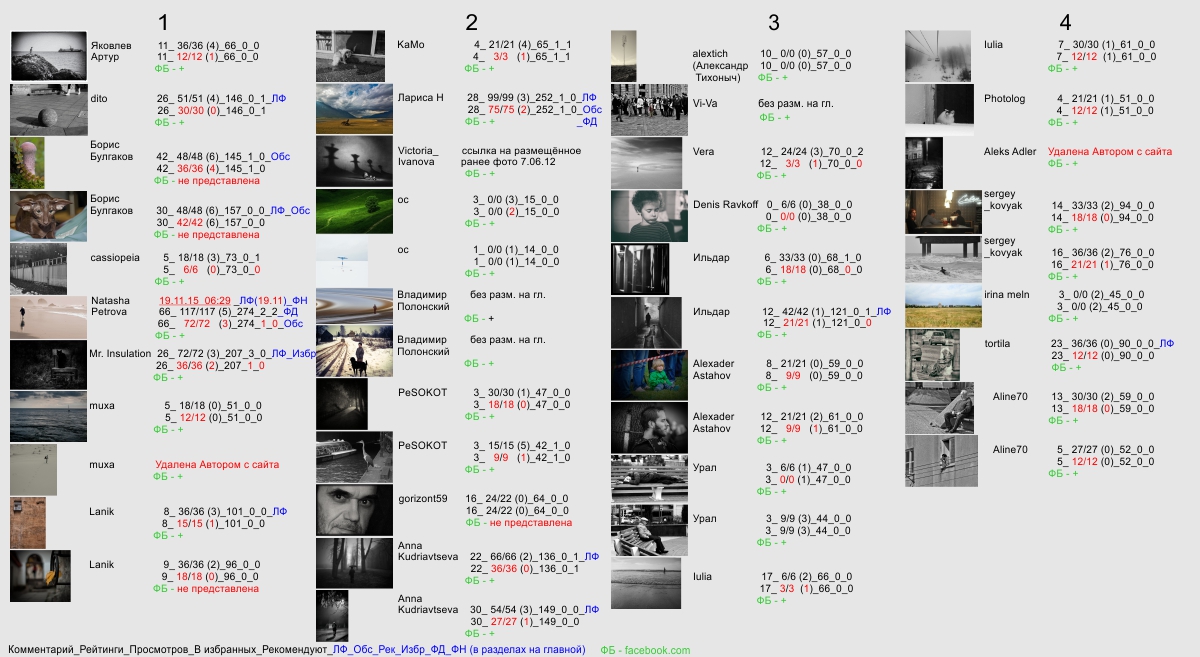Open irina meln's yellow field thumbnail

tap(943, 305)
